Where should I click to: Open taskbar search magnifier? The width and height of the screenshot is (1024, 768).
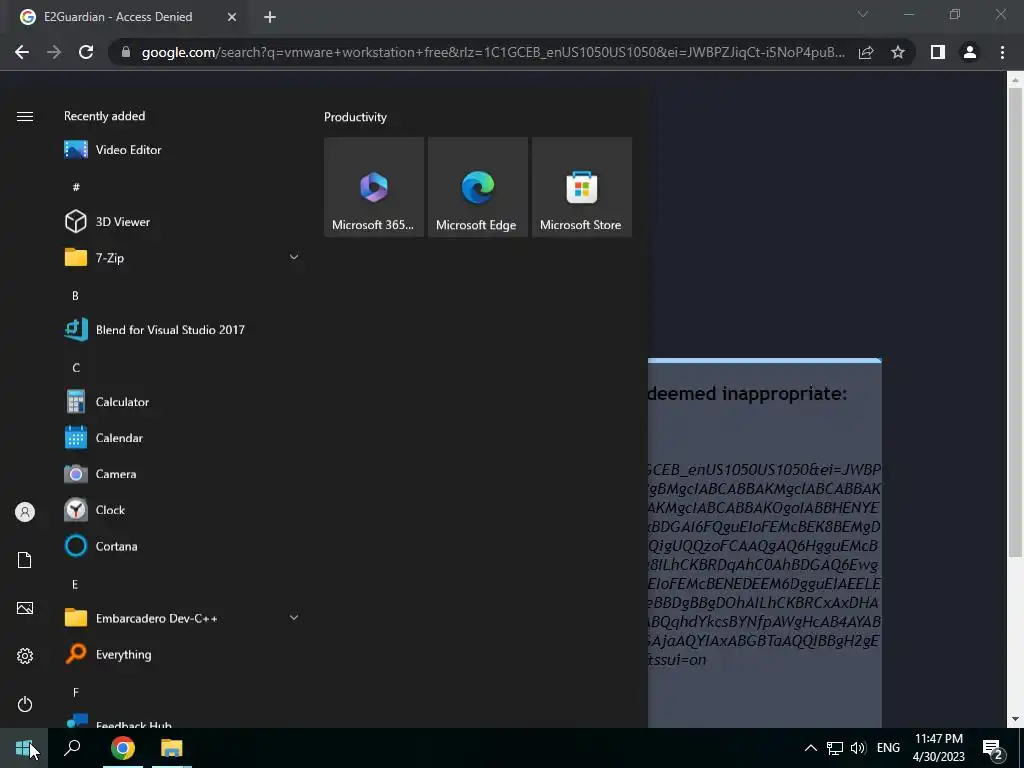(72, 748)
